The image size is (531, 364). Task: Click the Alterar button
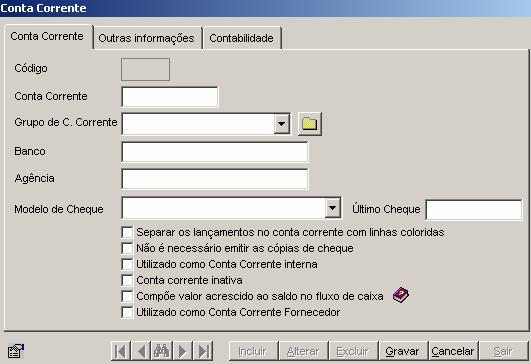(x=303, y=351)
